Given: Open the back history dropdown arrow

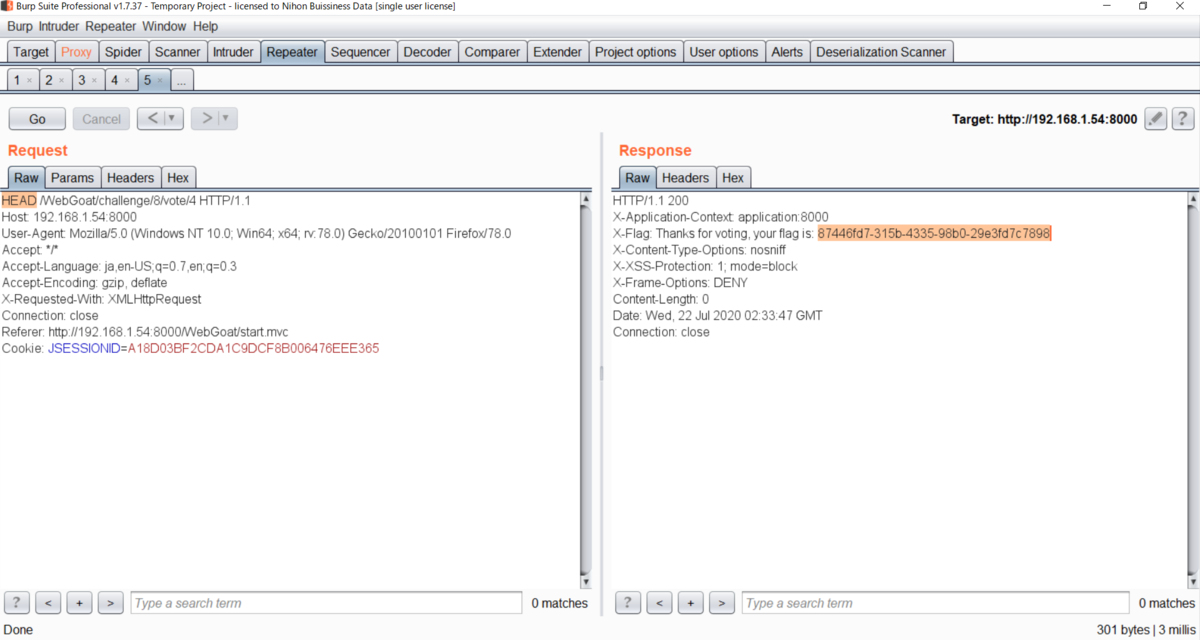Looking at the screenshot, I should [x=174, y=119].
